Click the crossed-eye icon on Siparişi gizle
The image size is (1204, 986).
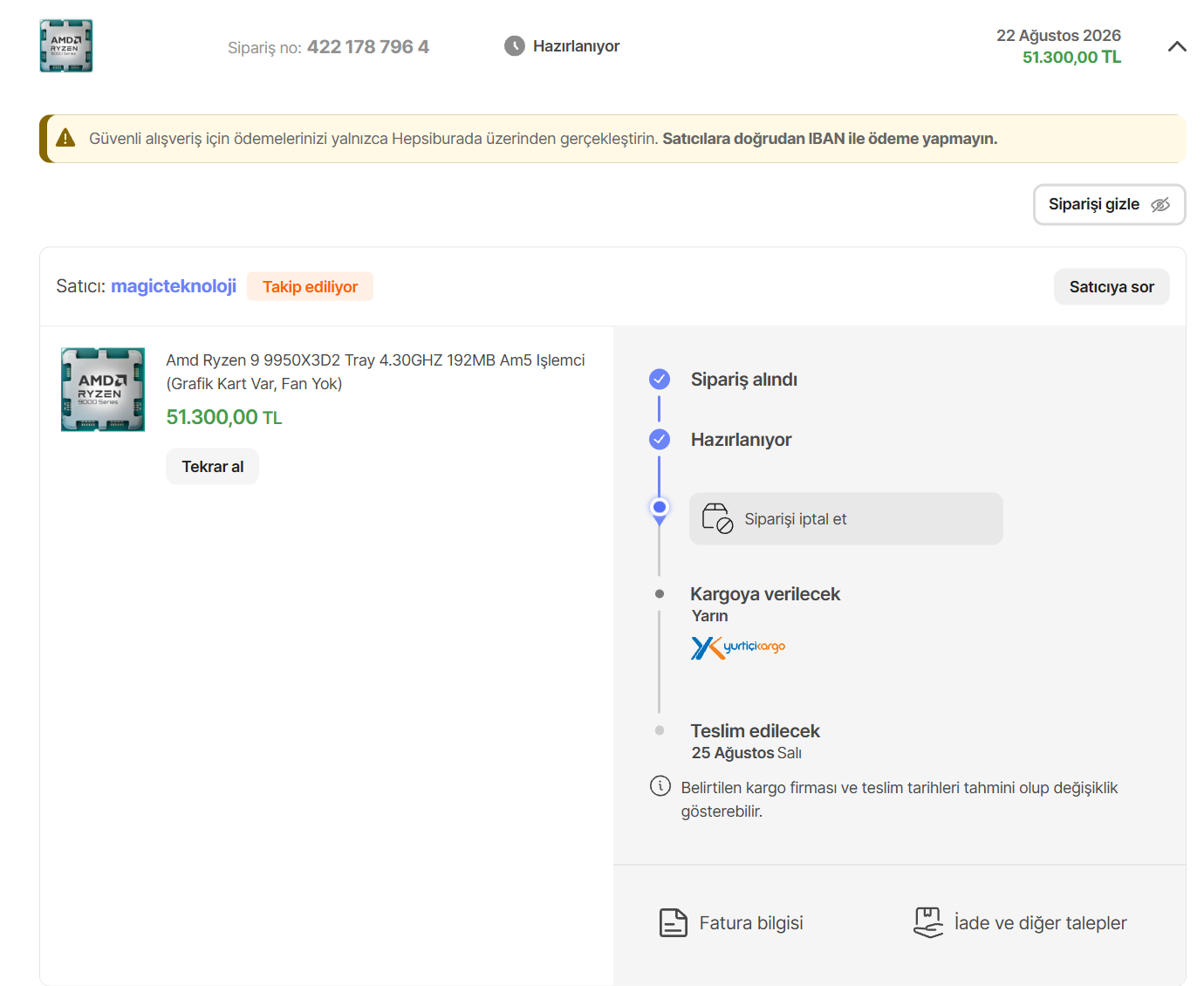click(1160, 204)
